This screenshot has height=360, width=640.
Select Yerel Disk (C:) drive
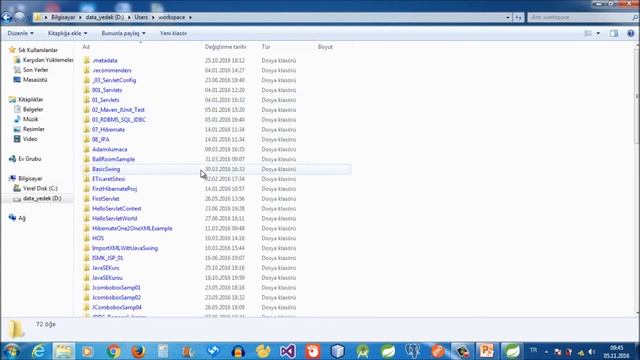point(40,189)
